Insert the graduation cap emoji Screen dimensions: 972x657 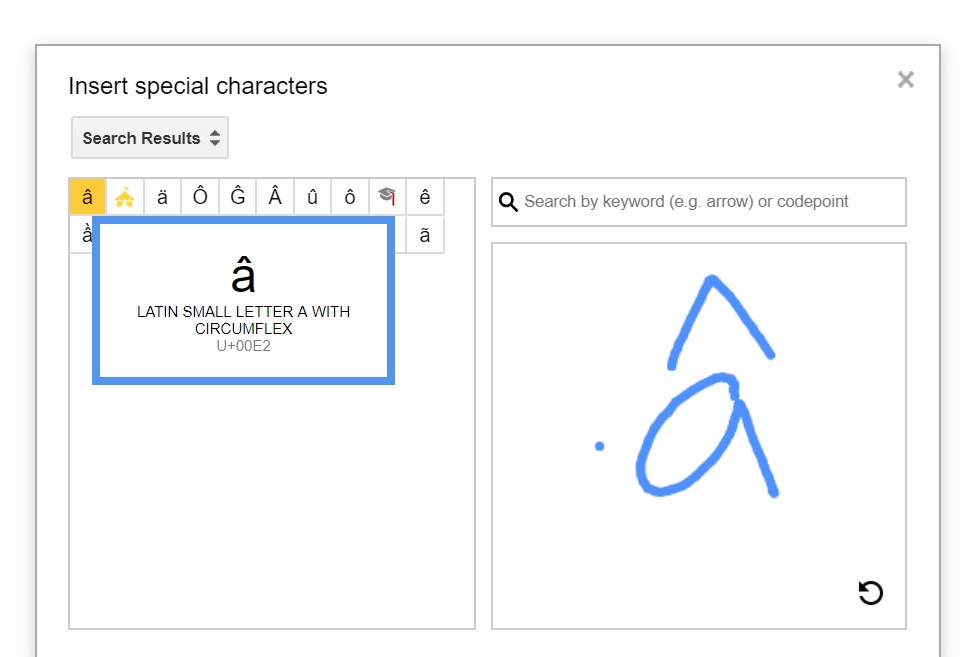387,197
